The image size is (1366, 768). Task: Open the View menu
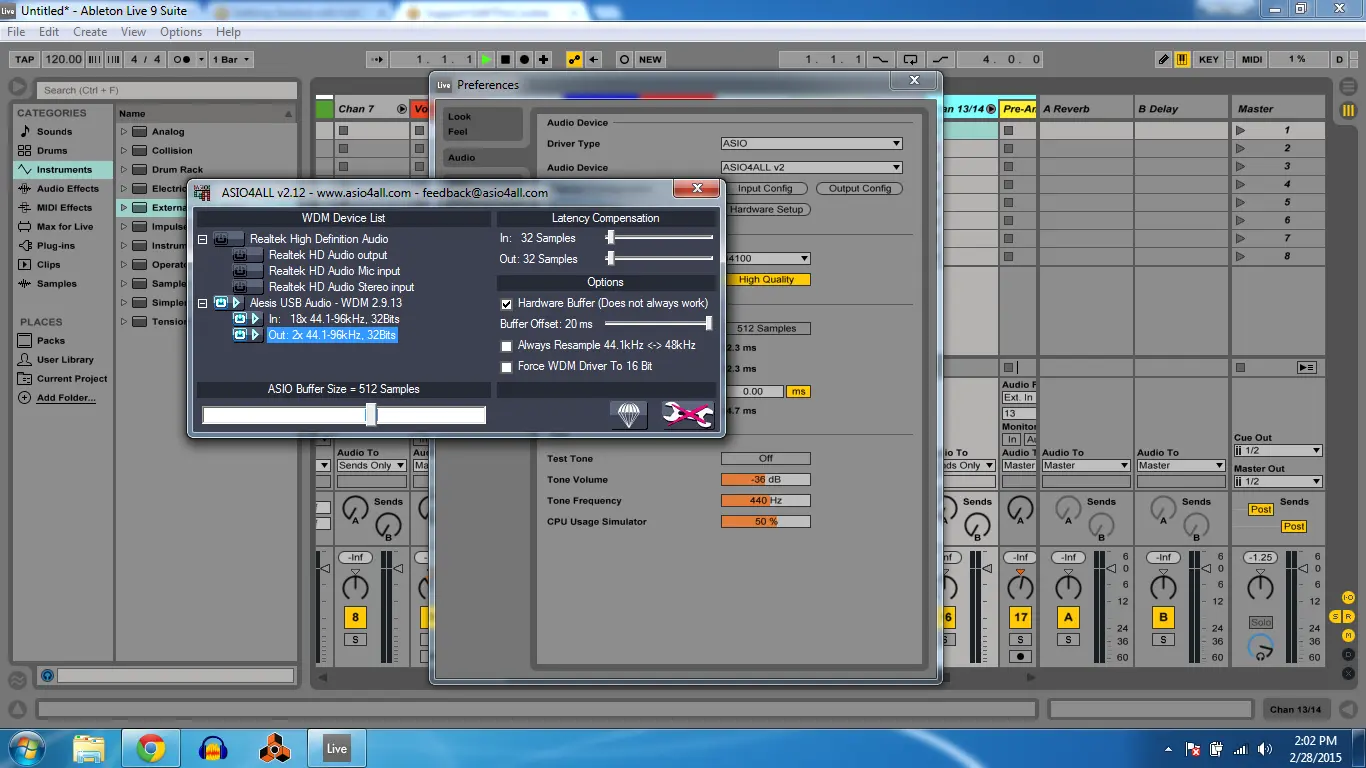(x=134, y=32)
